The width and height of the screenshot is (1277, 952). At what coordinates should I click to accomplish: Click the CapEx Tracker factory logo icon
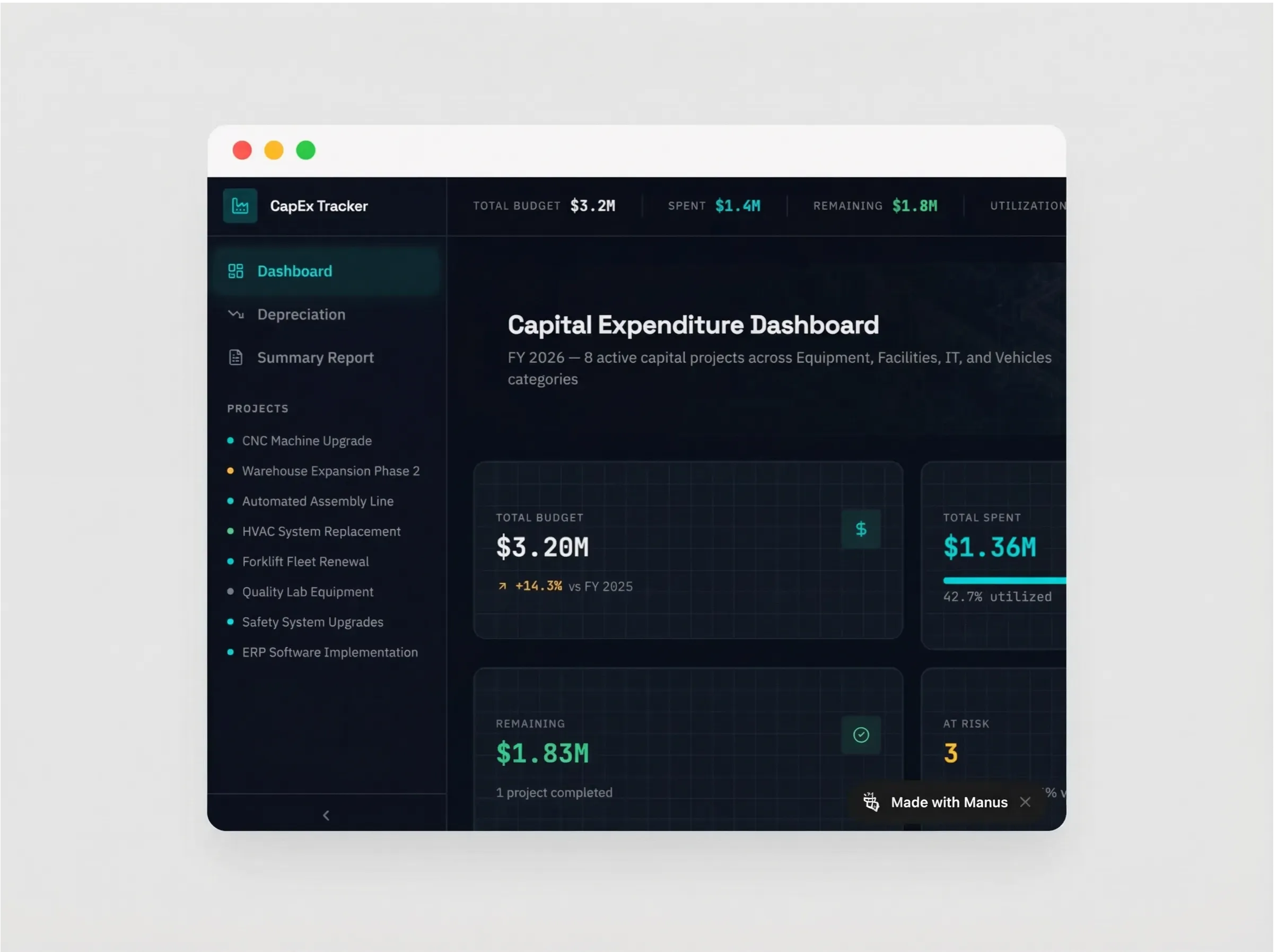240,206
